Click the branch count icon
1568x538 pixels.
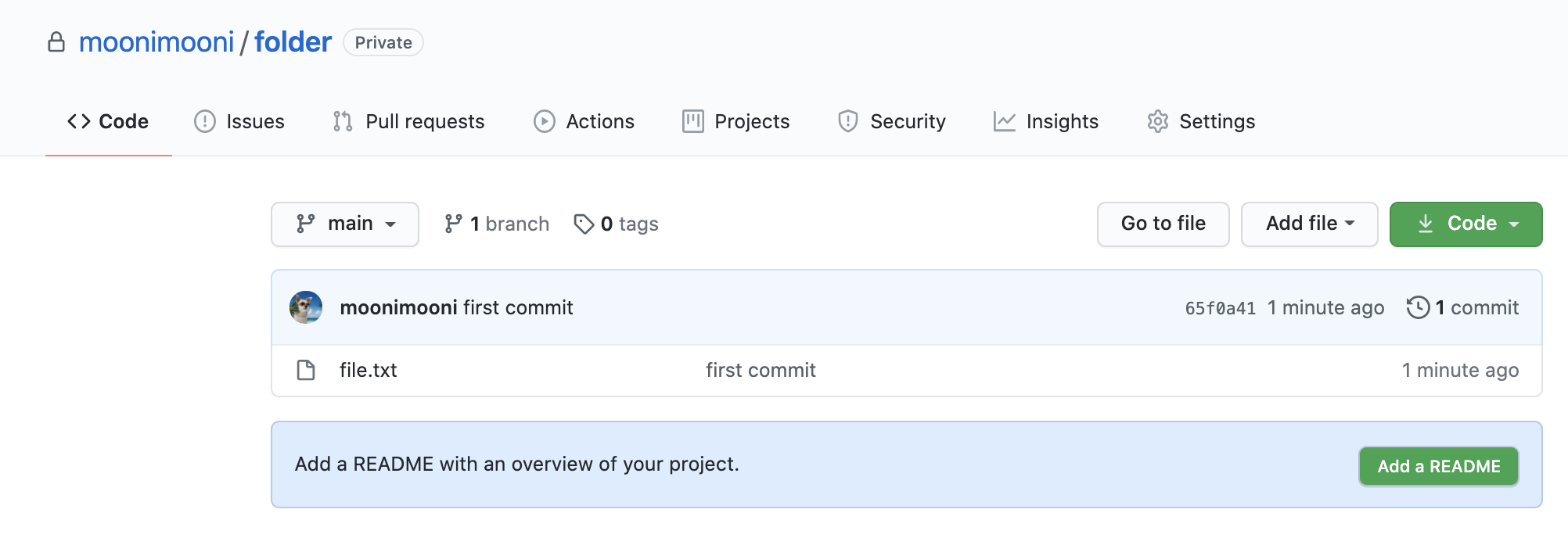453,224
